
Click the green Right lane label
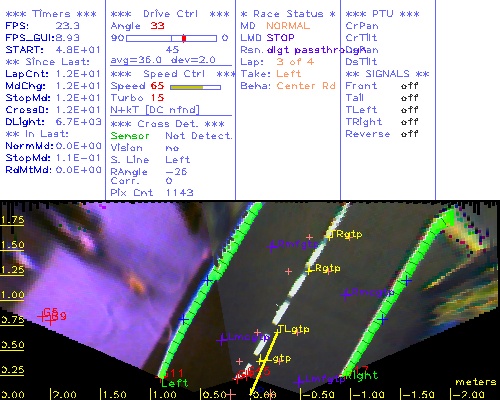361,376
